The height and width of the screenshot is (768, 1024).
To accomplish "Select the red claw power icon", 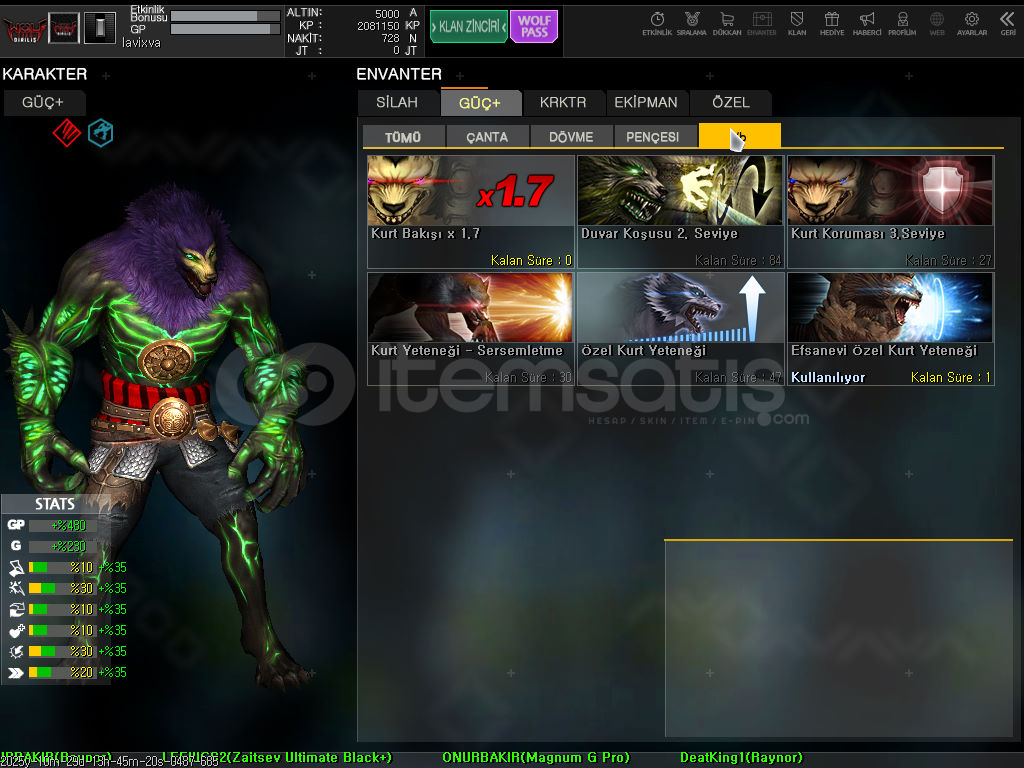I will 67,133.
